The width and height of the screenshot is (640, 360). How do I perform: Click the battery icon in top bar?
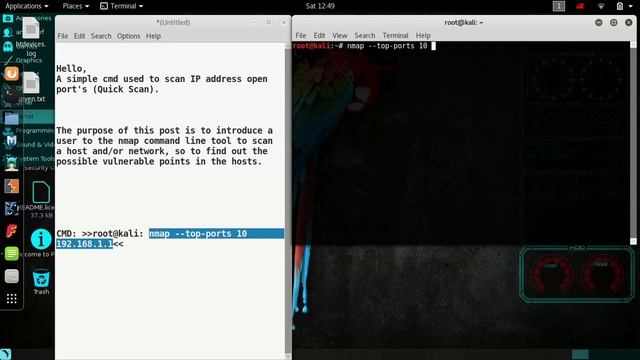click(620, 6)
